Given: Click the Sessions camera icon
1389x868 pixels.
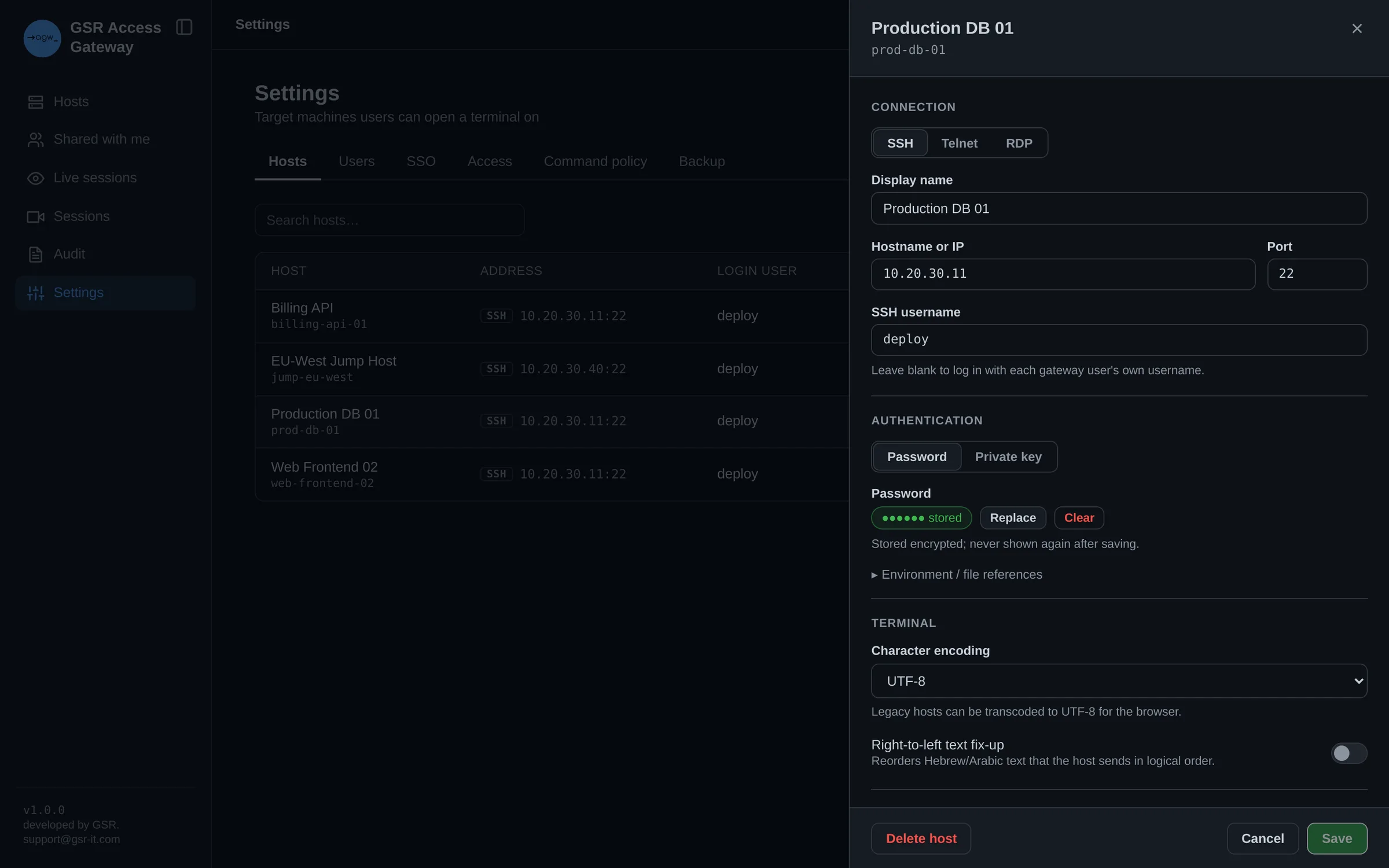Looking at the screenshot, I should [x=36, y=216].
